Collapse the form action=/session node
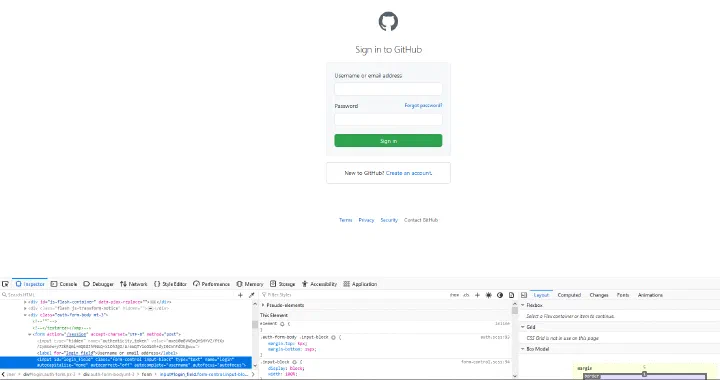Viewport: 720px width, 380px height. pos(30,335)
